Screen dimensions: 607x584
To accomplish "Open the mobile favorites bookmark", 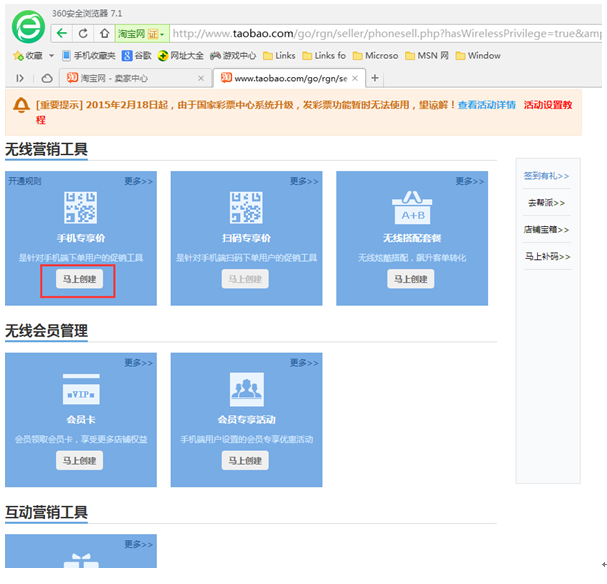I will click(89, 56).
